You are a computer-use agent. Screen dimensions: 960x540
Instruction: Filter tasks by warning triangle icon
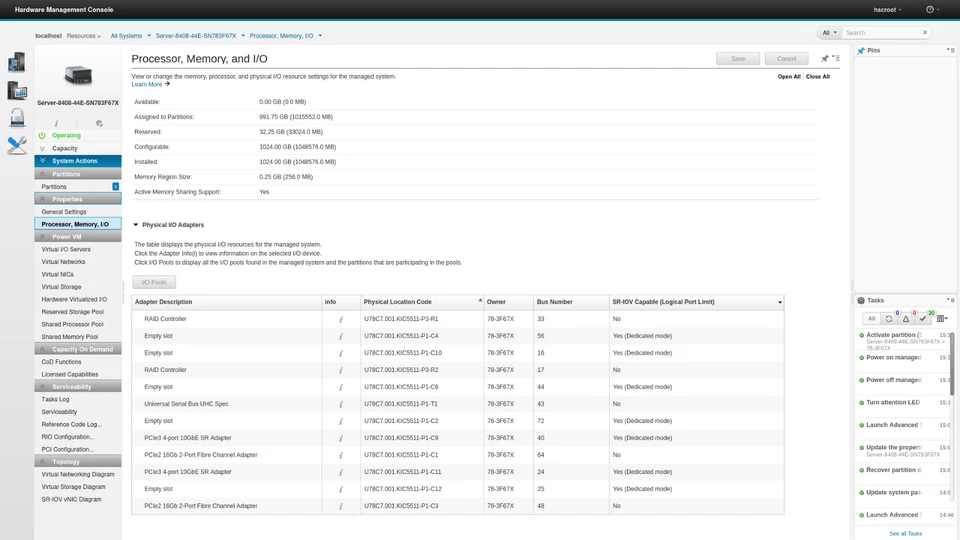[906, 318]
